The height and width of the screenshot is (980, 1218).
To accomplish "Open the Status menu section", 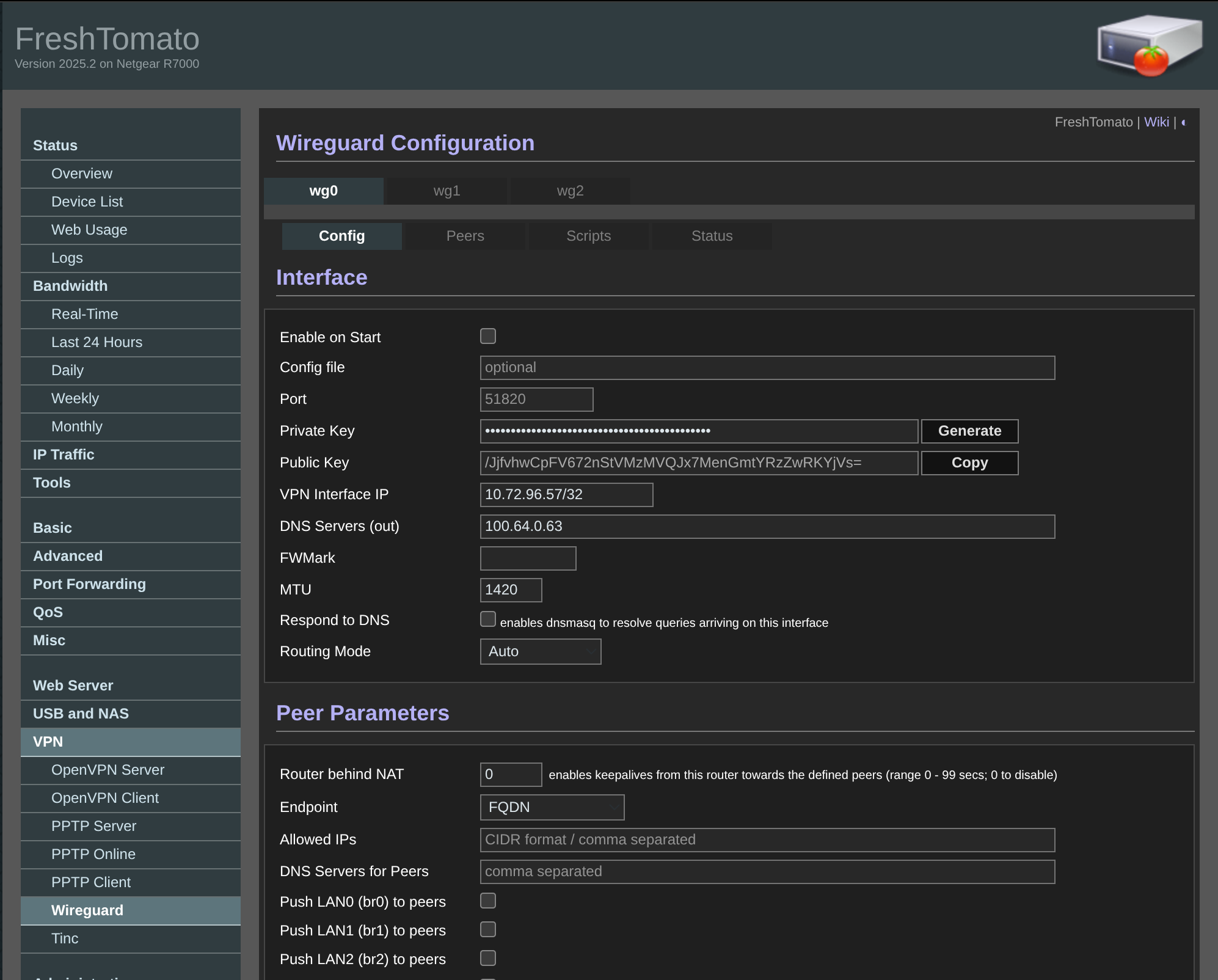I will coord(131,146).
